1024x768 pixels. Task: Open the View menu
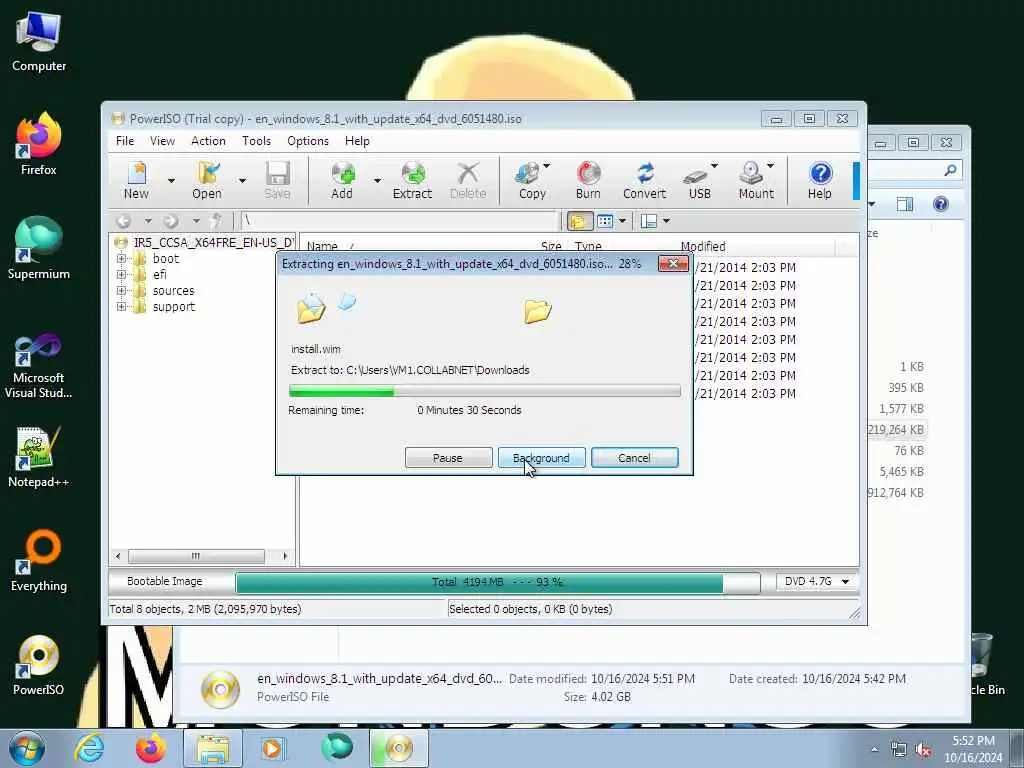click(x=162, y=141)
